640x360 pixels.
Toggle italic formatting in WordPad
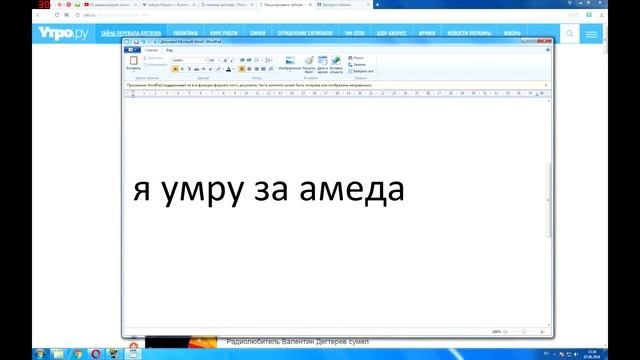coord(182,69)
